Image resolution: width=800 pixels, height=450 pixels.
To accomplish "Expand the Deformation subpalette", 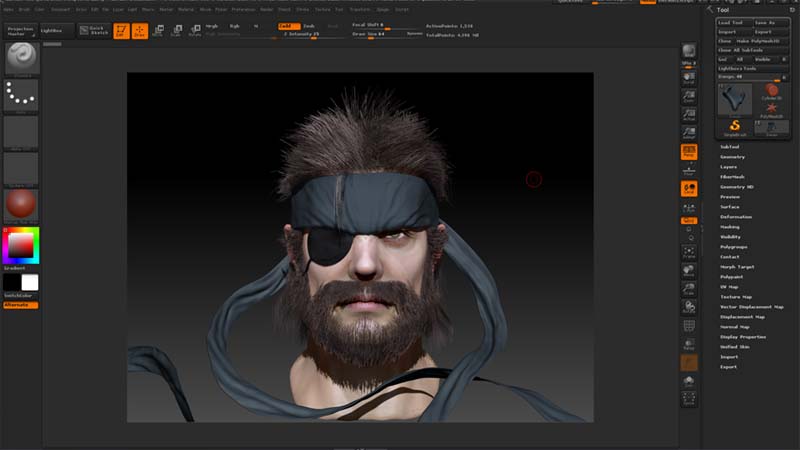I will 736,217.
